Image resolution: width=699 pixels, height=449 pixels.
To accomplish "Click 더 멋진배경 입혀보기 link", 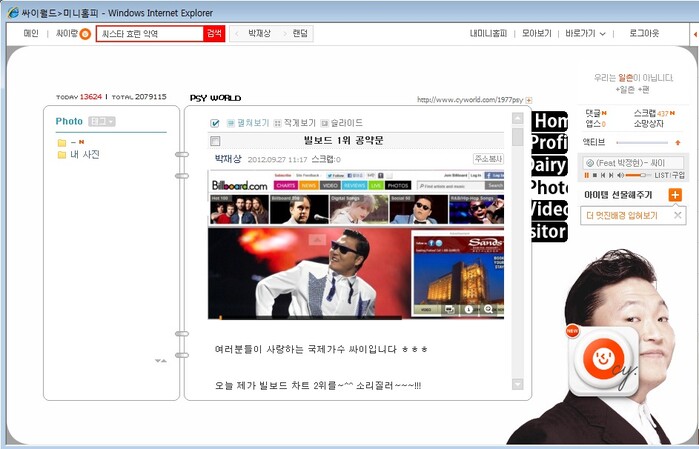I will (x=622, y=216).
